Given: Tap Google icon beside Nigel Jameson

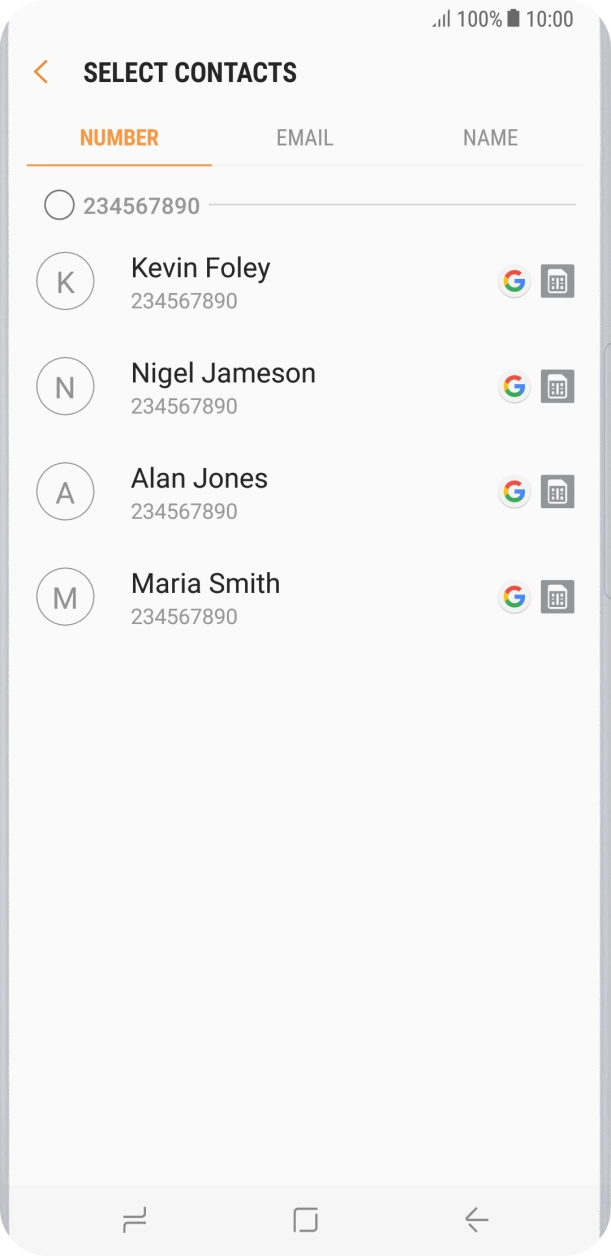Looking at the screenshot, I should click(x=514, y=387).
